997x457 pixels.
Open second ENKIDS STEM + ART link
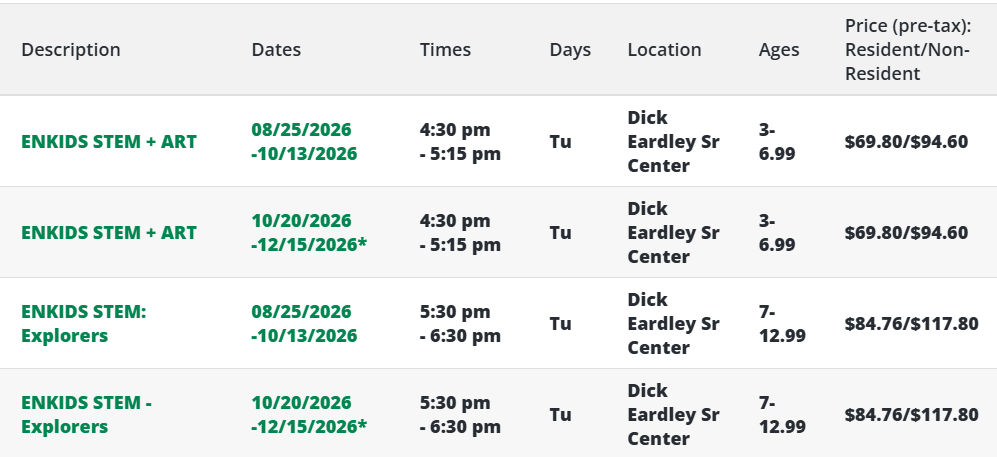pyautogui.click(x=109, y=233)
